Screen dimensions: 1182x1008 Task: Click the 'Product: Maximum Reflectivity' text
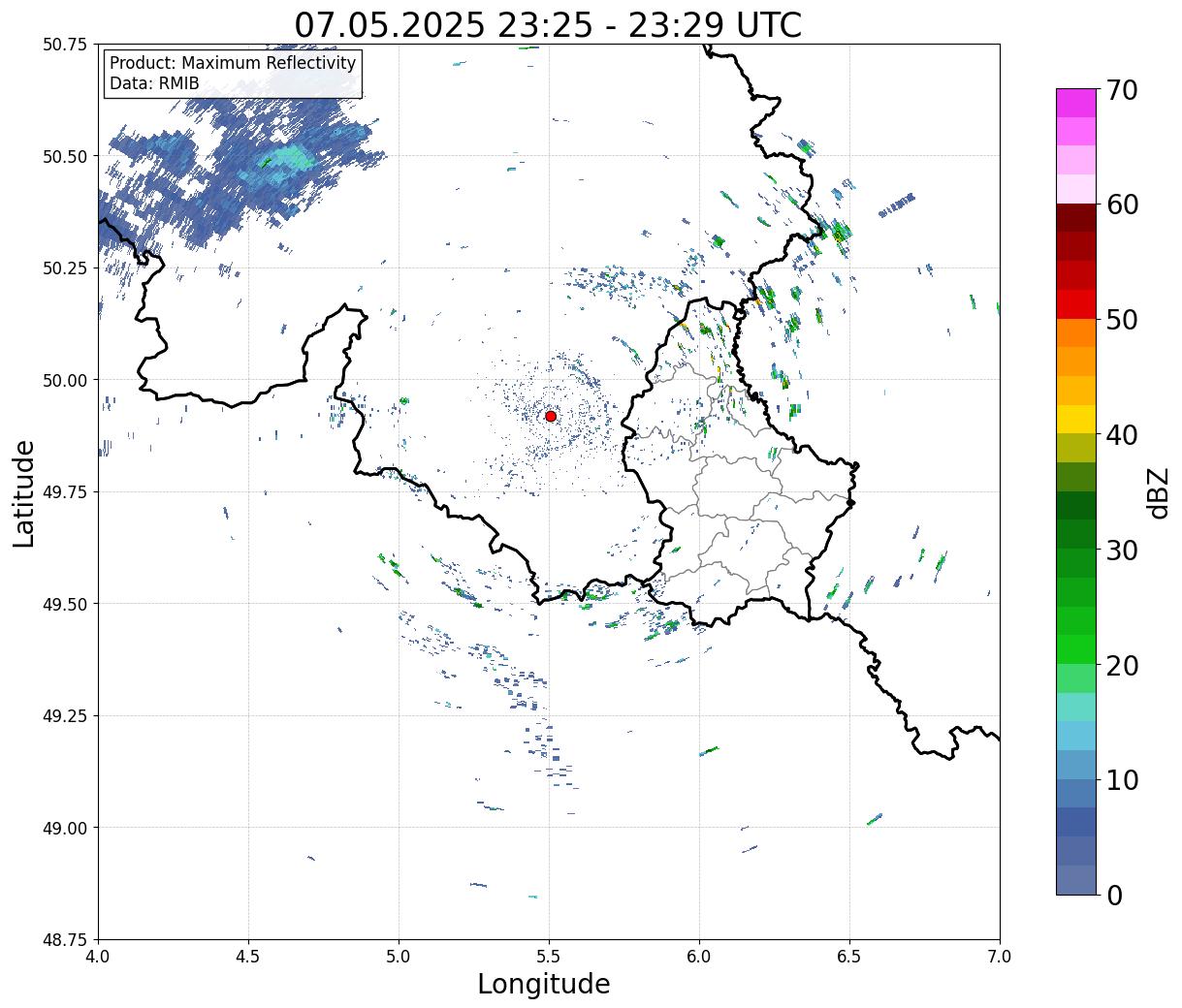233,63
